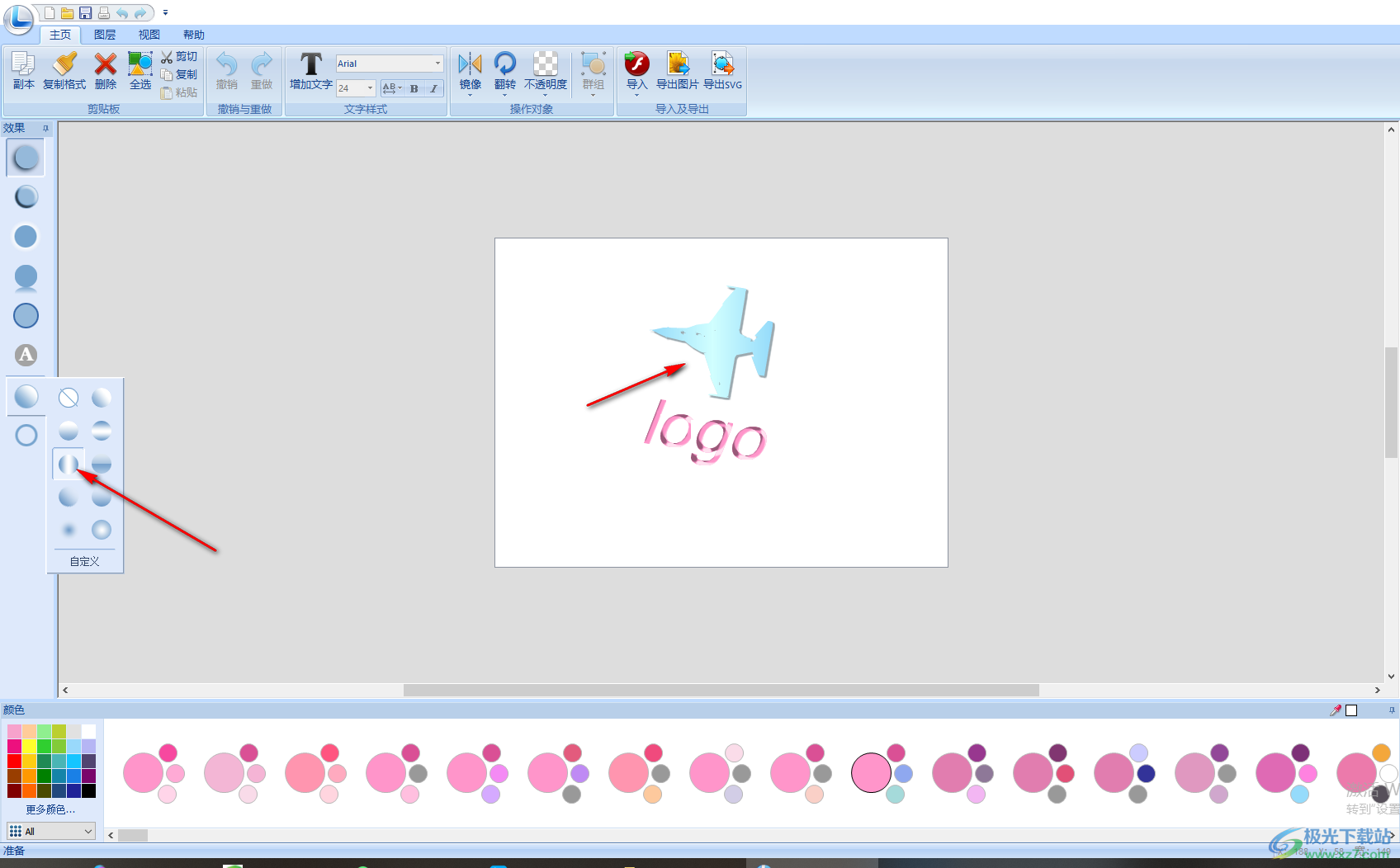Click the Mirror (镜像) icon
The width and height of the screenshot is (1400, 868).
tap(470, 64)
